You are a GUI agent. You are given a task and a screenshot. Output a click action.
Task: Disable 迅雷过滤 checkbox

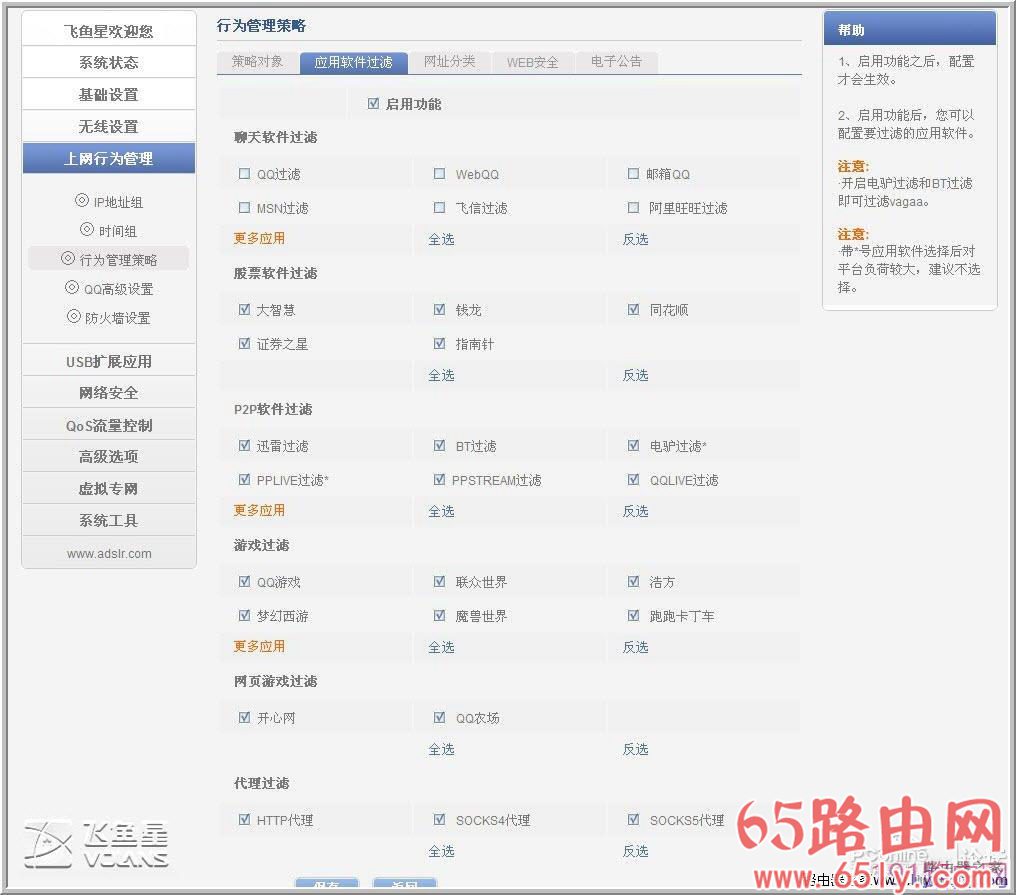click(x=244, y=445)
